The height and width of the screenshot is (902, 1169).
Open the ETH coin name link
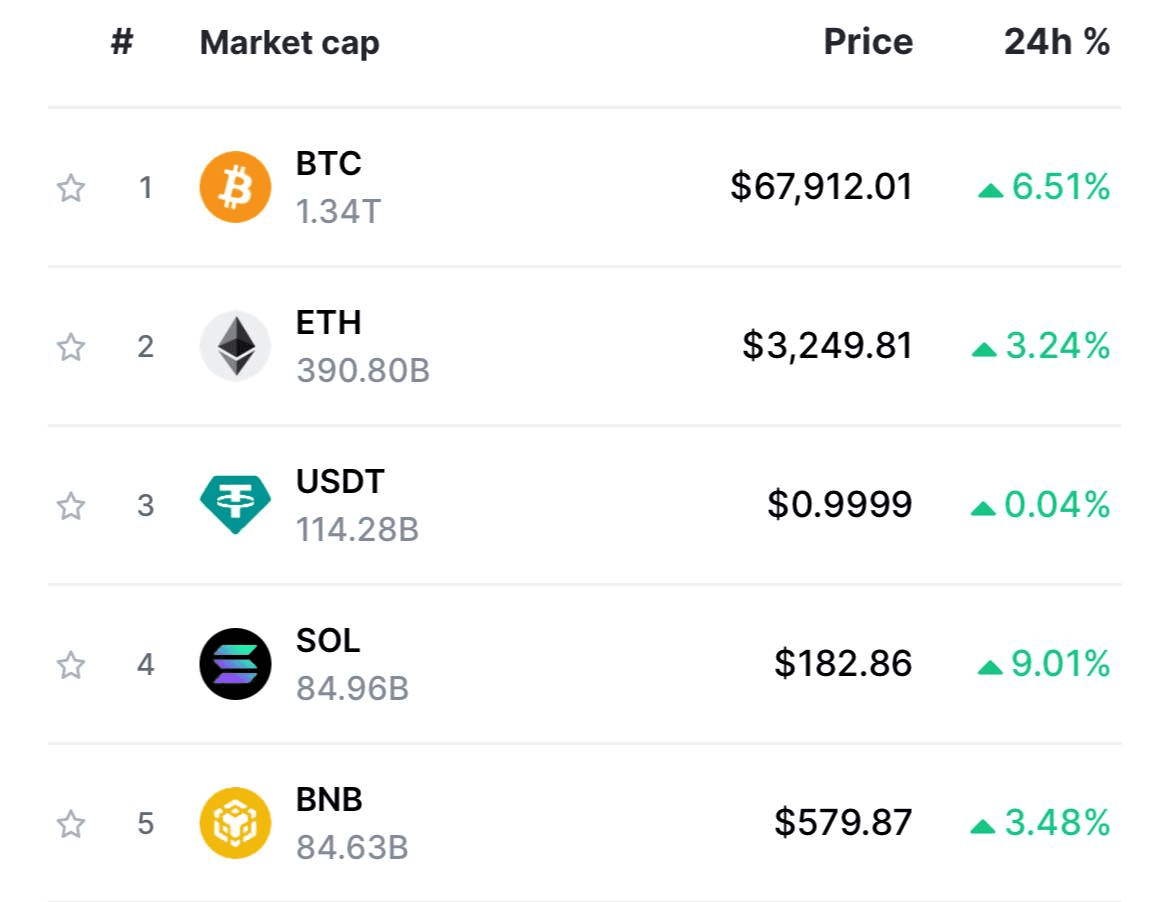(328, 323)
